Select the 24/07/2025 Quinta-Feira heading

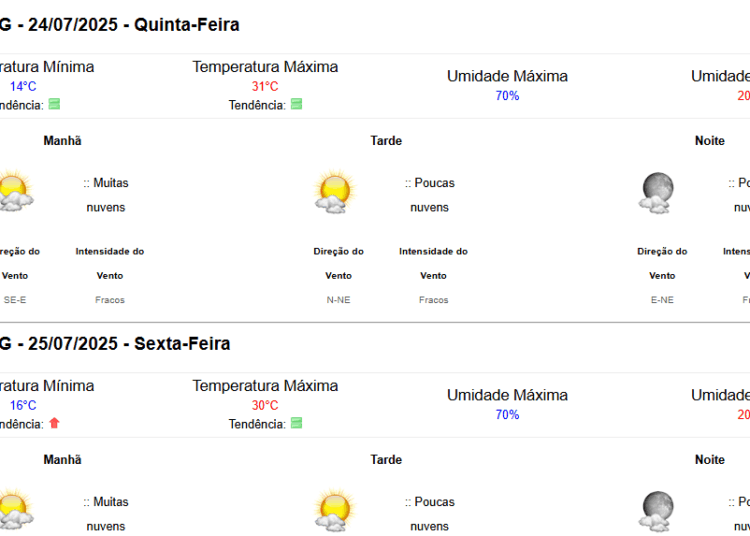point(120,25)
